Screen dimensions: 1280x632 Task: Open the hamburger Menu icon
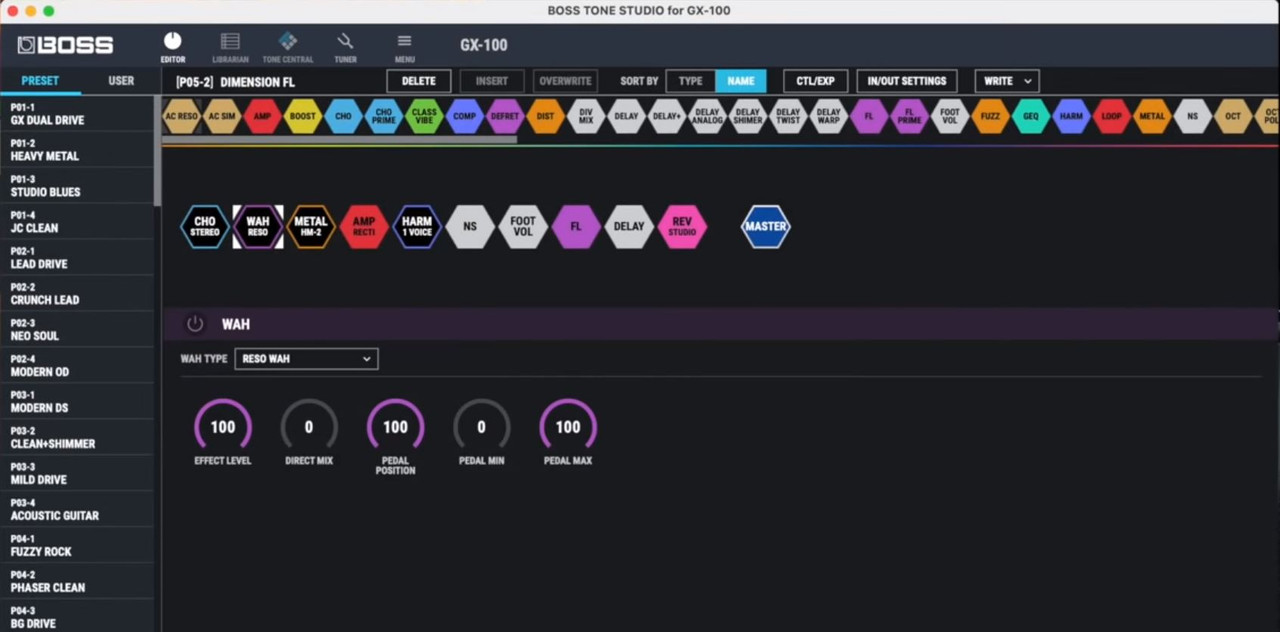point(404,46)
